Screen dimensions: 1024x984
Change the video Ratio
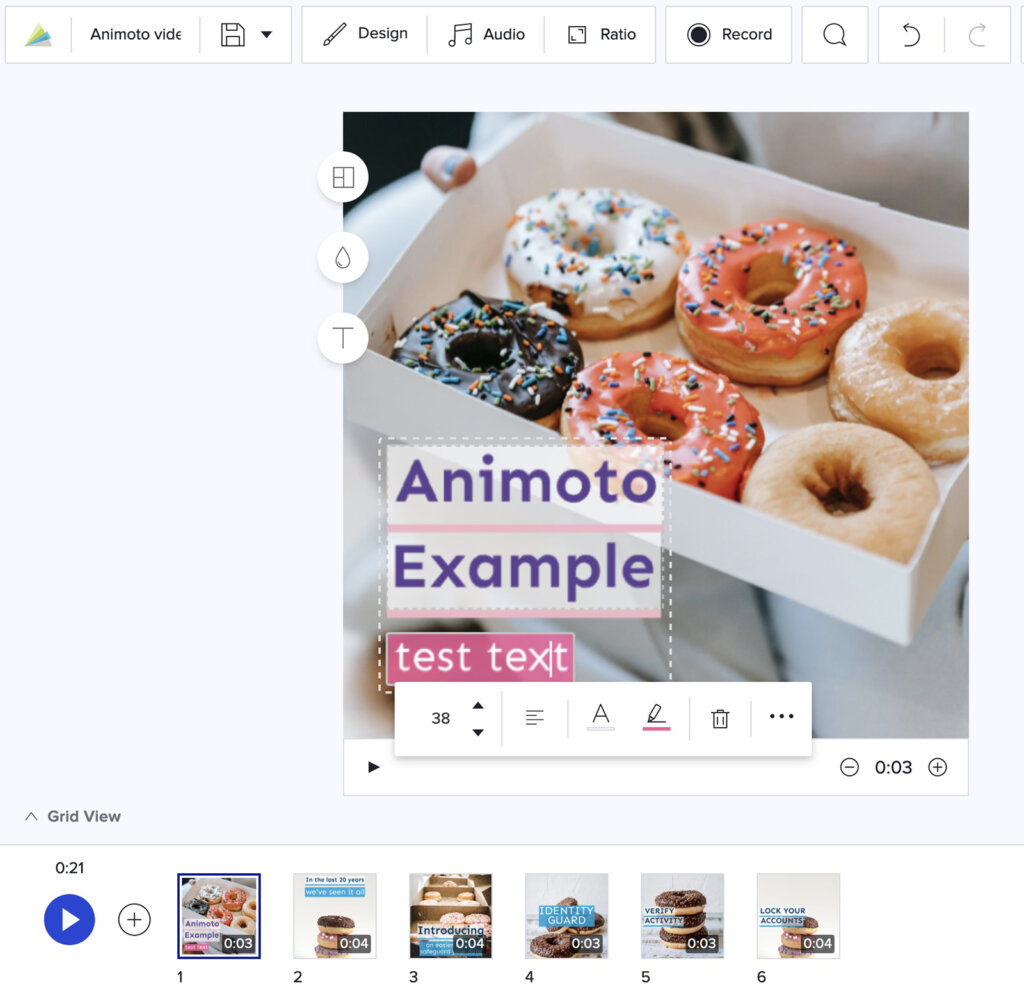(601, 33)
